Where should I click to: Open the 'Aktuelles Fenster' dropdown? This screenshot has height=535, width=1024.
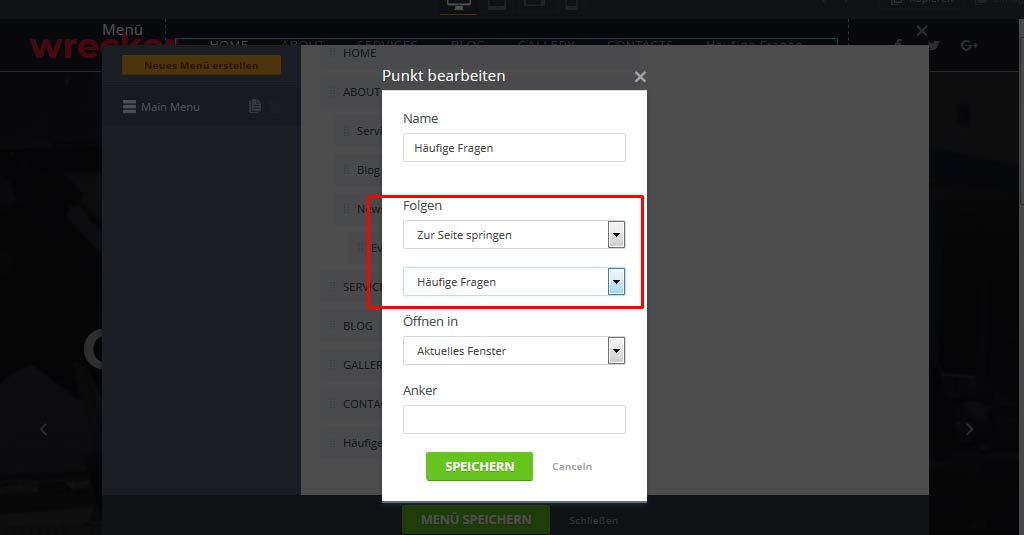[514, 351]
